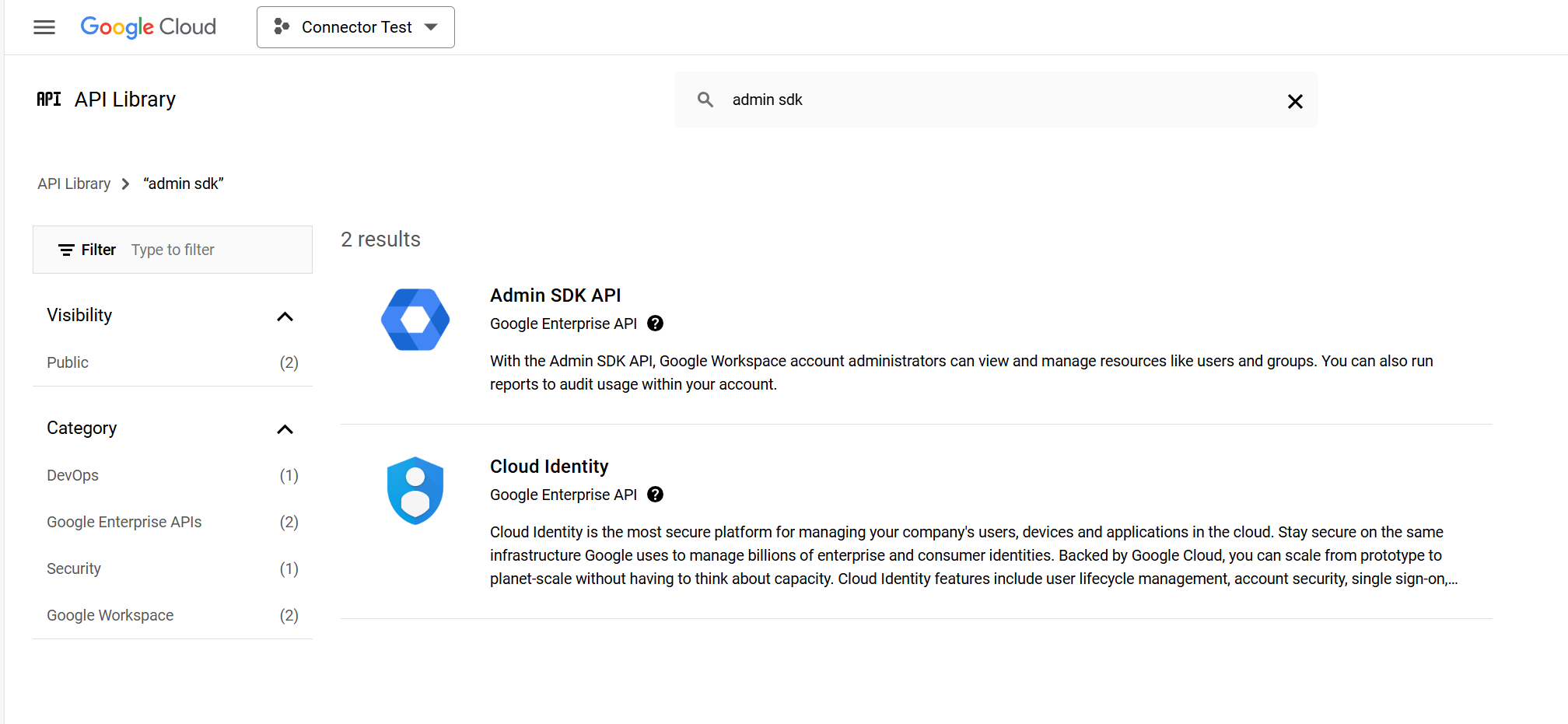1568x724 pixels.
Task: Open the main navigation hamburger menu
Action: click(x=44, y=27)
